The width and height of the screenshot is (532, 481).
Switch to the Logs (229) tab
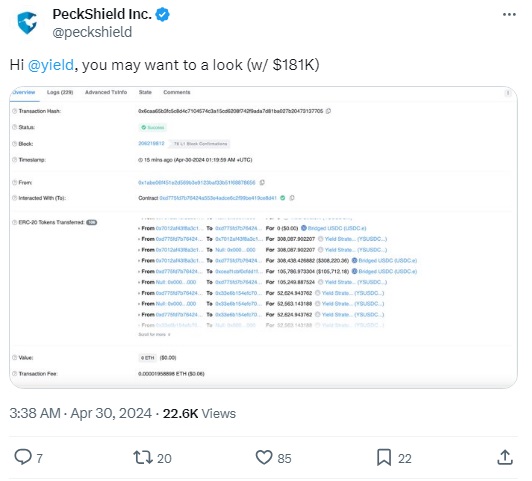click(60, 92)
